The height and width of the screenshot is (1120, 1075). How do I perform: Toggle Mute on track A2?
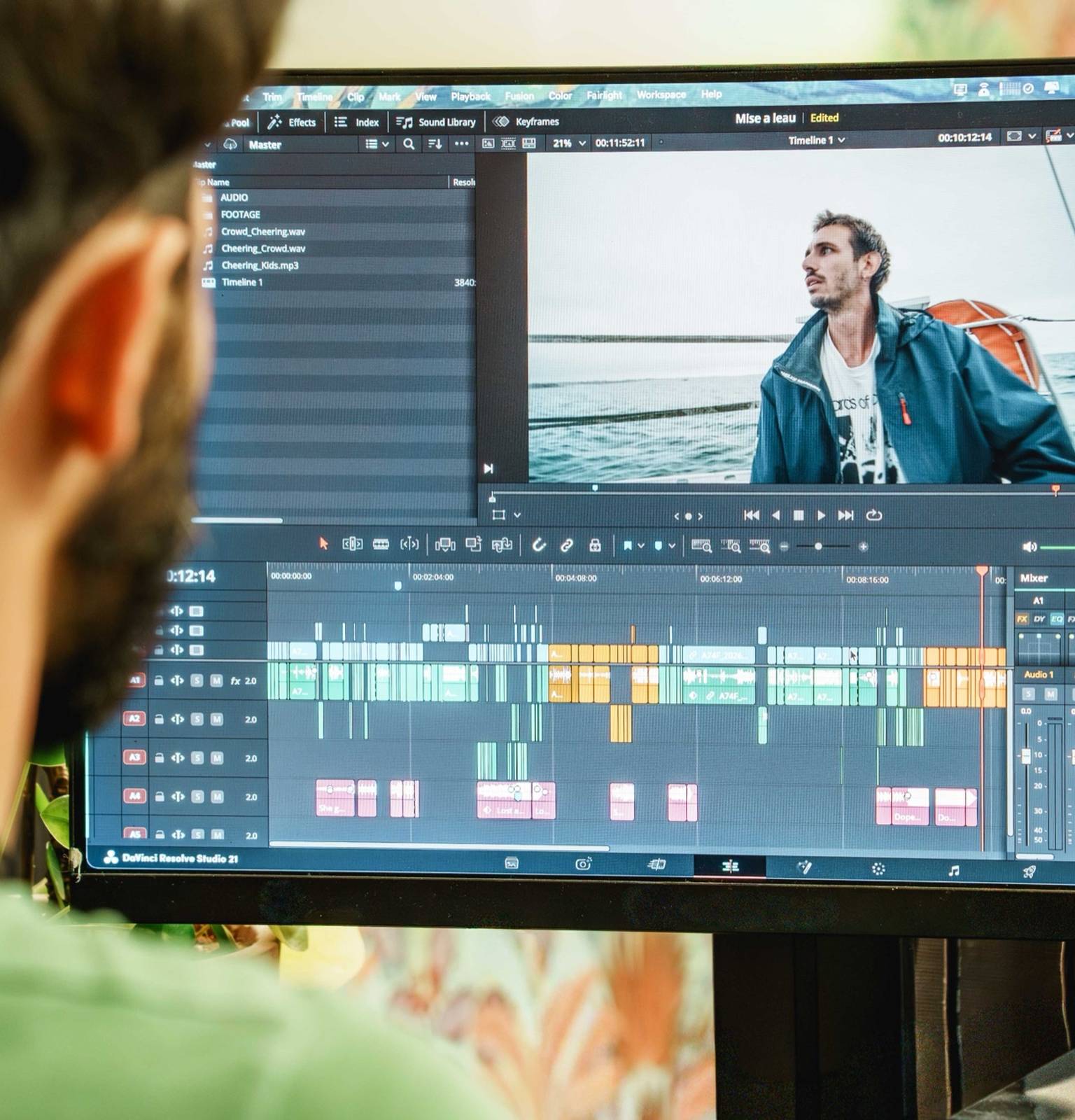217,719
